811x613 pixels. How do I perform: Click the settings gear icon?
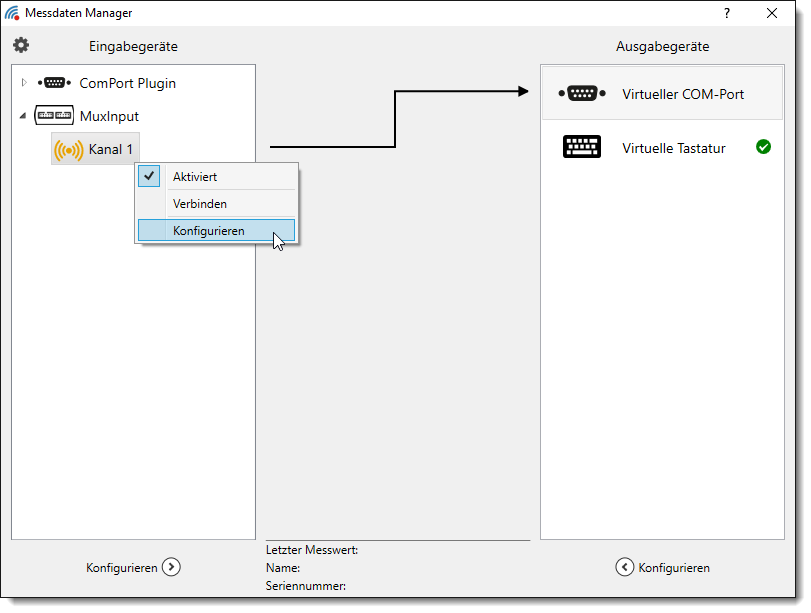[x=21, y=45]
